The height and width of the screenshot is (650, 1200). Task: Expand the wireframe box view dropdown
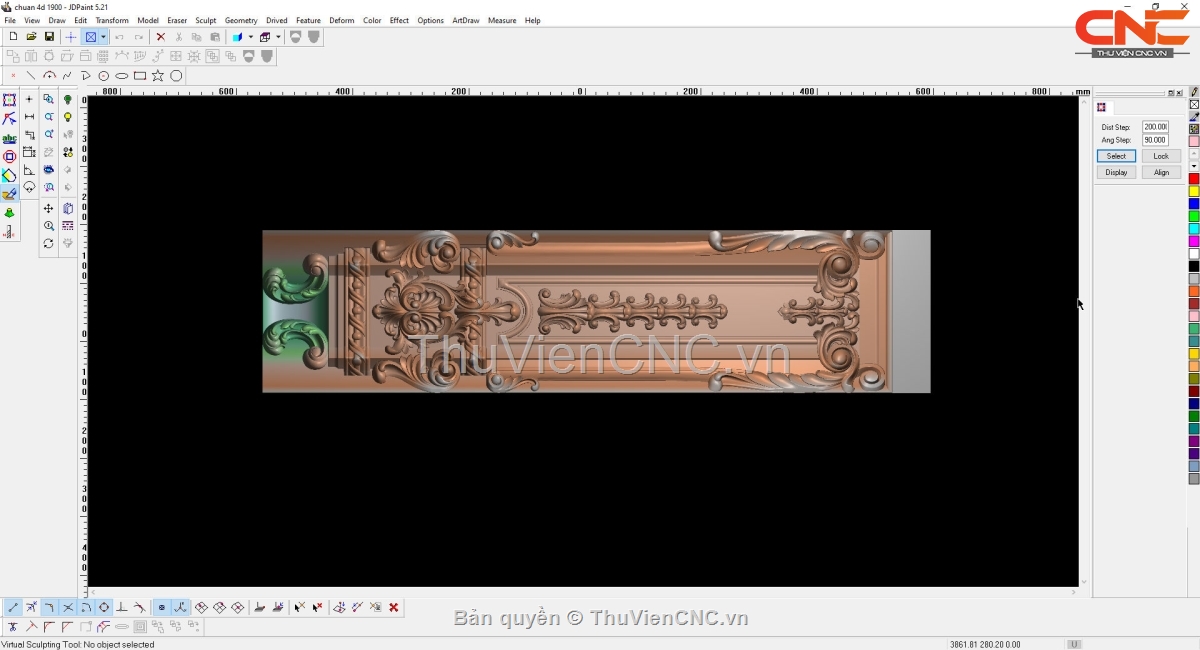(x=278, y=37)
